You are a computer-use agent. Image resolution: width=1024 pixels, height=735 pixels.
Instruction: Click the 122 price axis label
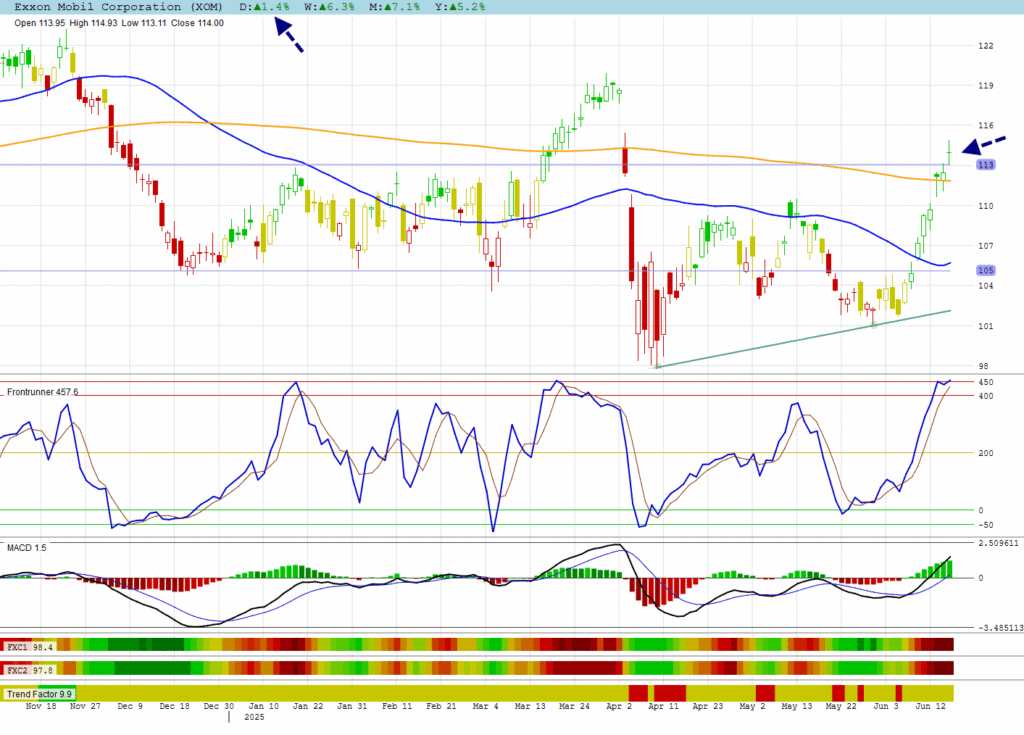pyautogui.click(x=985, y=46)
